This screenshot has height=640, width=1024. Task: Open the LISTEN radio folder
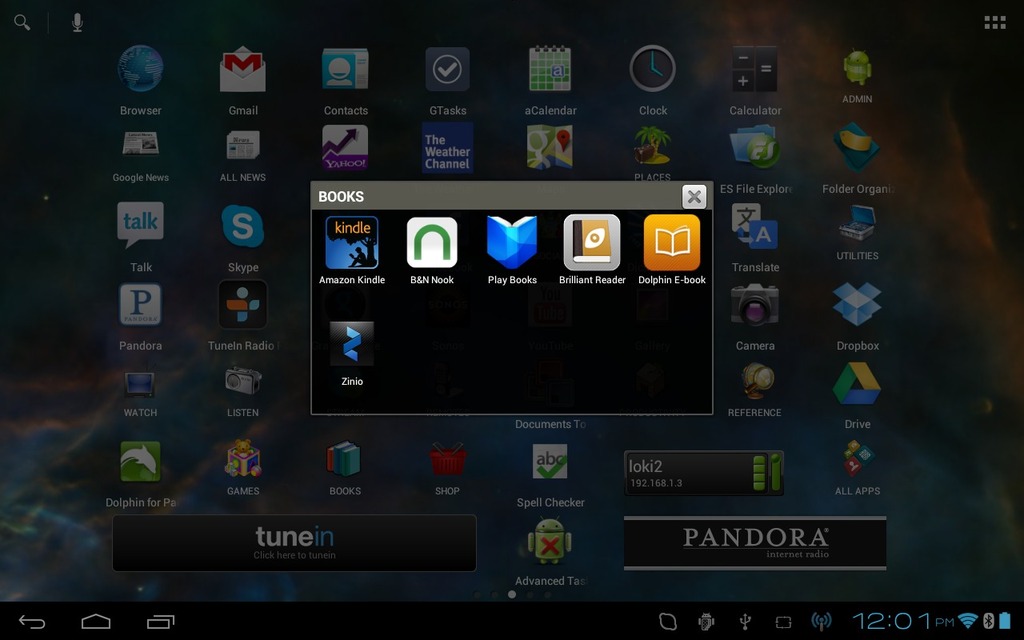tap(243, 380)
